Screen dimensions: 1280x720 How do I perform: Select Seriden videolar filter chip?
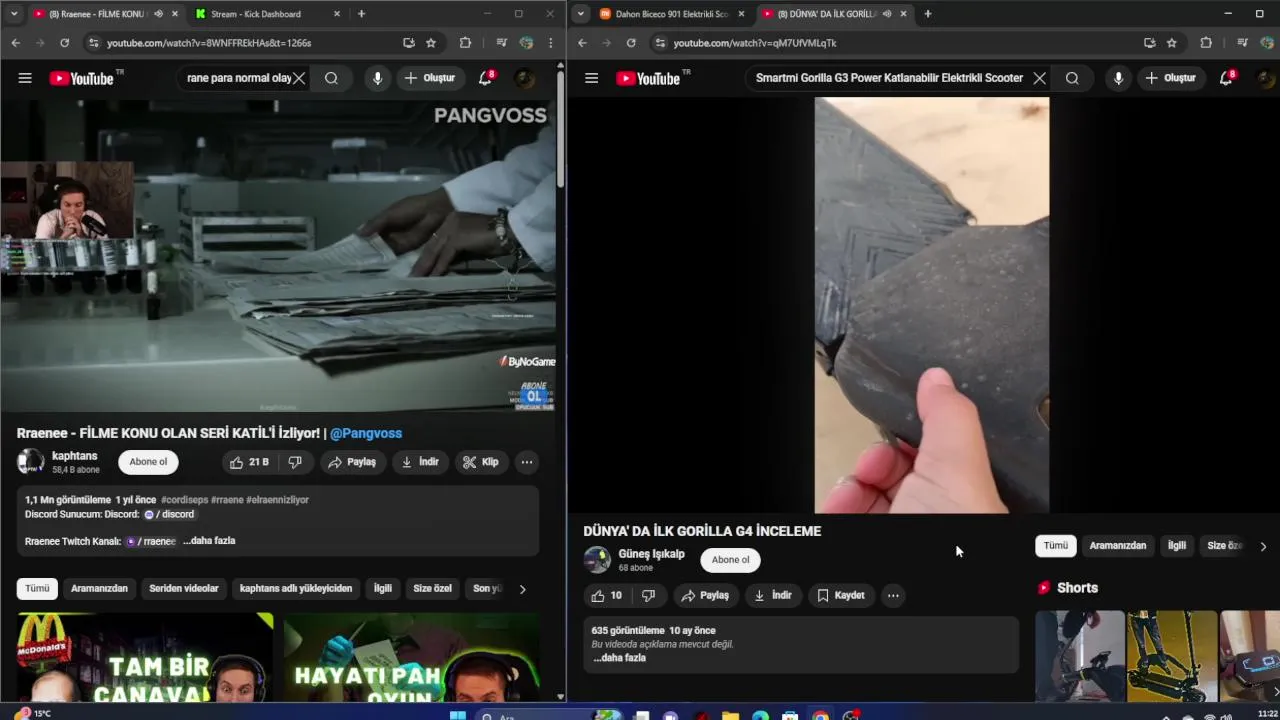pyautogui.click(x=184, y=589)
